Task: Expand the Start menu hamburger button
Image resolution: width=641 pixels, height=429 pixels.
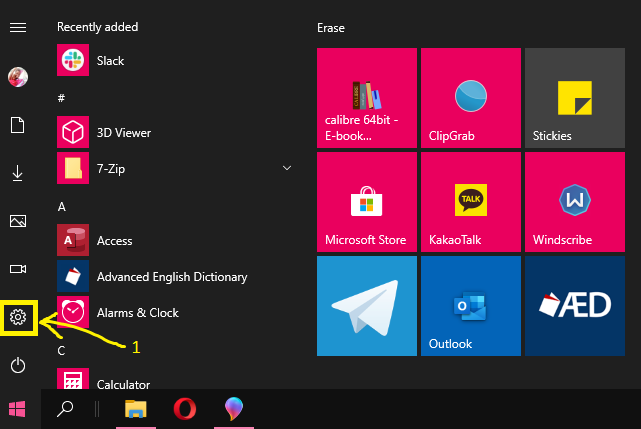Action: click(18, 27)
